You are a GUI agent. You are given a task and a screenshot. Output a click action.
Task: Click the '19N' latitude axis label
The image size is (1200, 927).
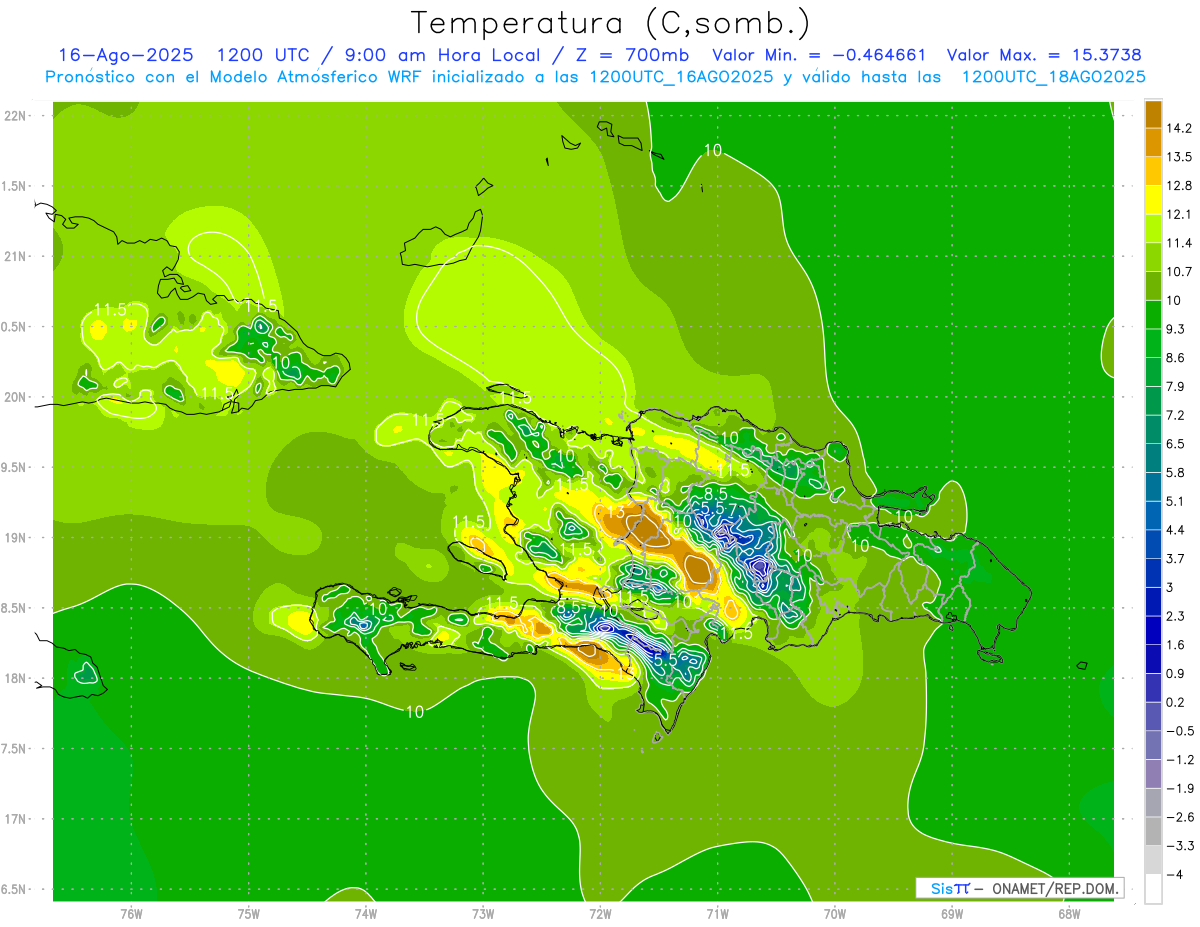click(x=14, y=538)
